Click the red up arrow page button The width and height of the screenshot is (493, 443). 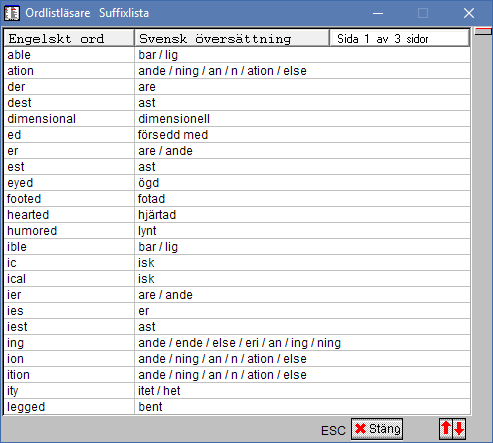(x=446, y=429)
